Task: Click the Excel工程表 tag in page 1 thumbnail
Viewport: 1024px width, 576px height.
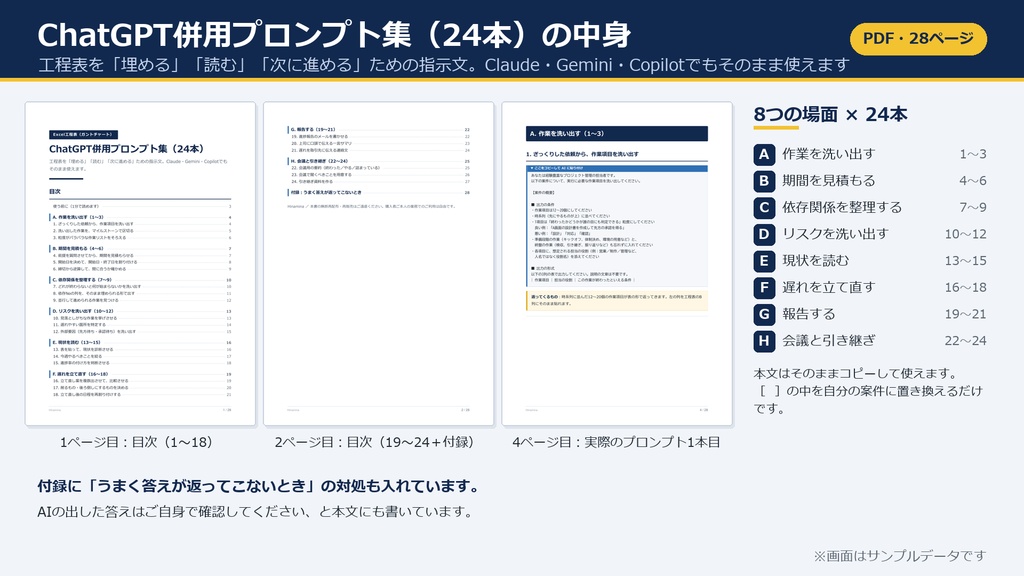Action: (x=83, y=135)
